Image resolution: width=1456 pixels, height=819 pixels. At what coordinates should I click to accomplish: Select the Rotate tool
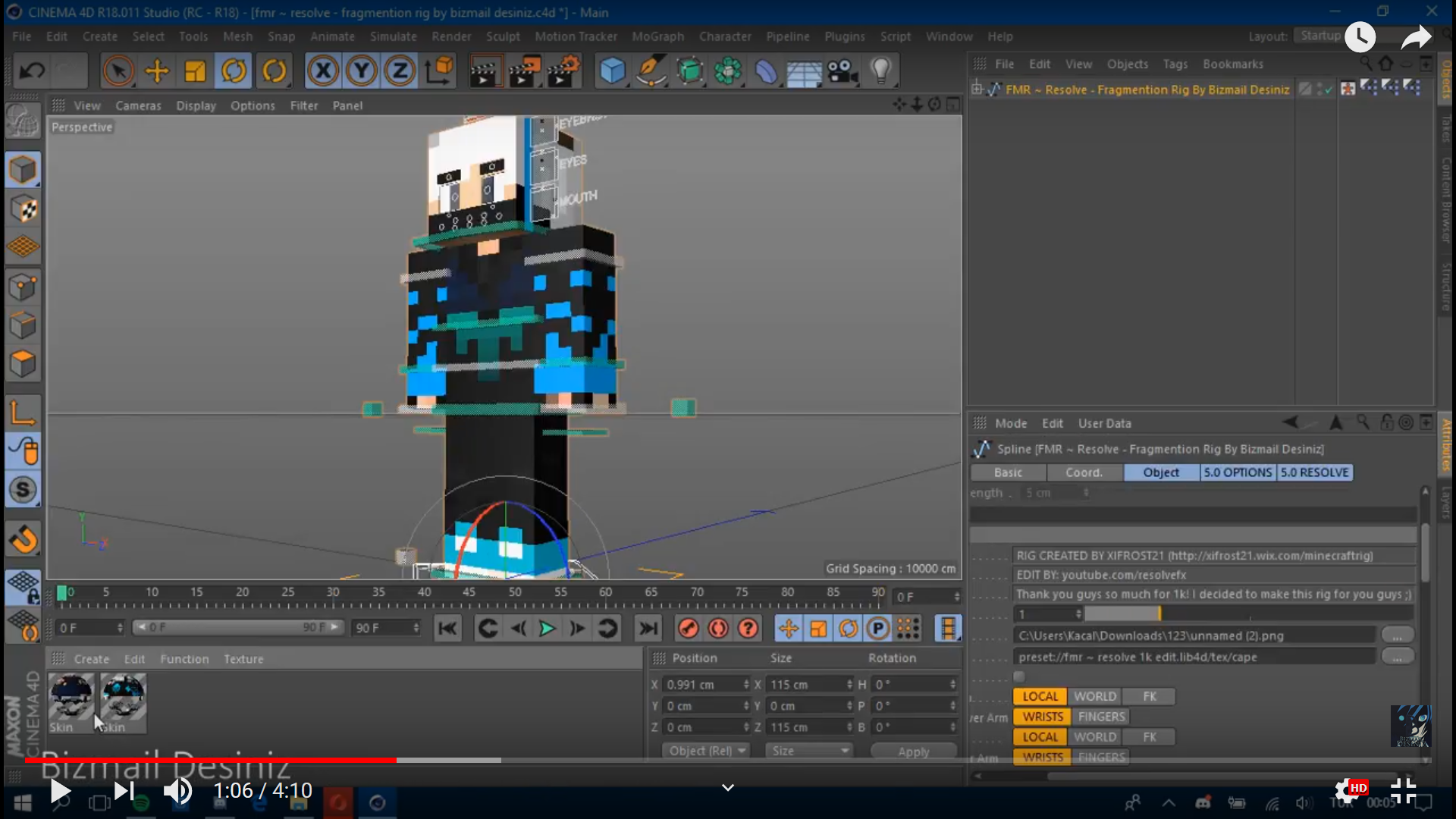click(234, 71)
